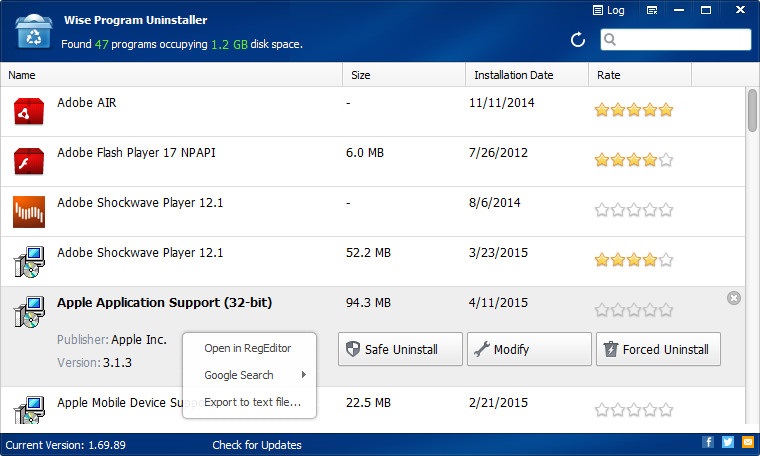Select the Adobe AIR program name

(x=87, y=103)
